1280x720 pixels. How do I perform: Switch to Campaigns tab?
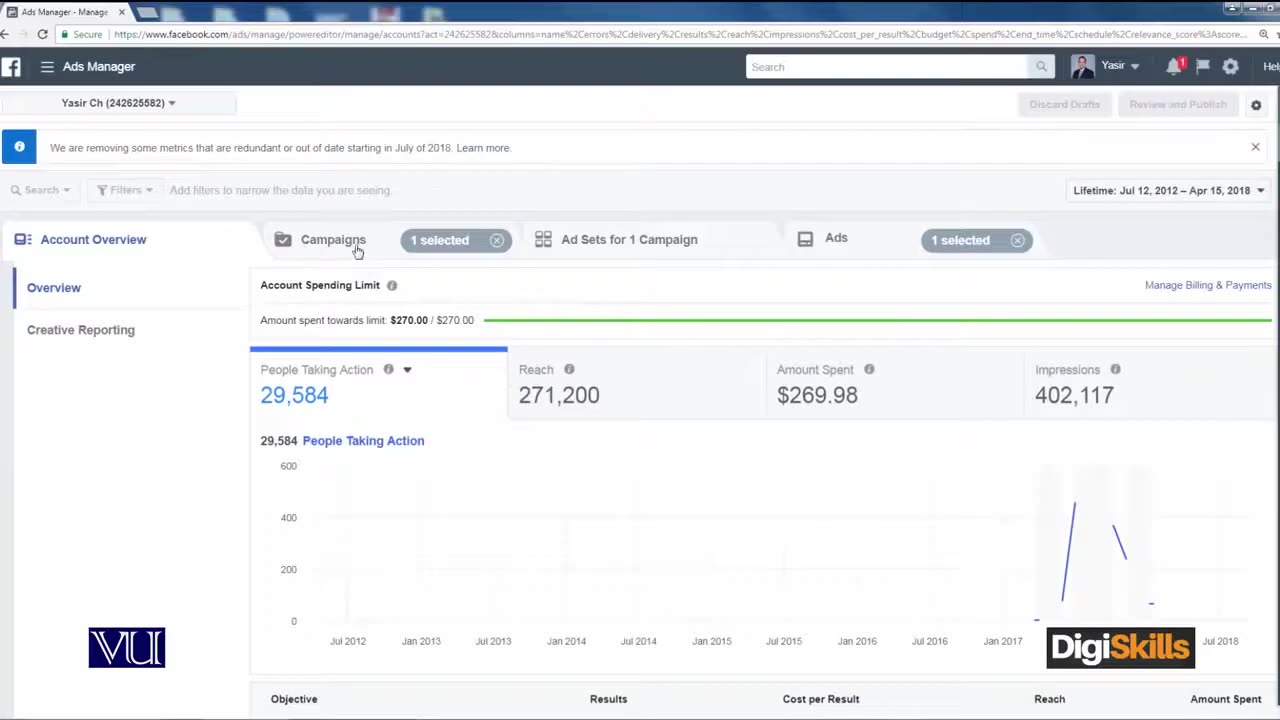click(x=333, y=239)
